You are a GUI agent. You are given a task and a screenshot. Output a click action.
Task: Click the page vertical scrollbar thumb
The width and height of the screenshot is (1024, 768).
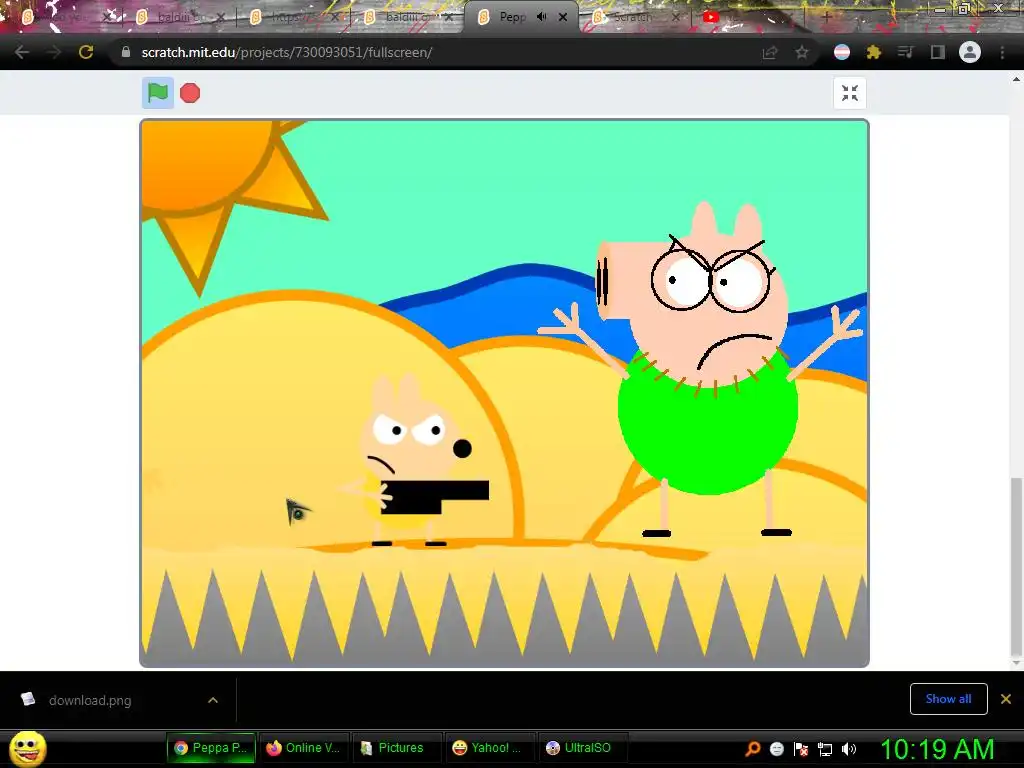point(1016,567)
